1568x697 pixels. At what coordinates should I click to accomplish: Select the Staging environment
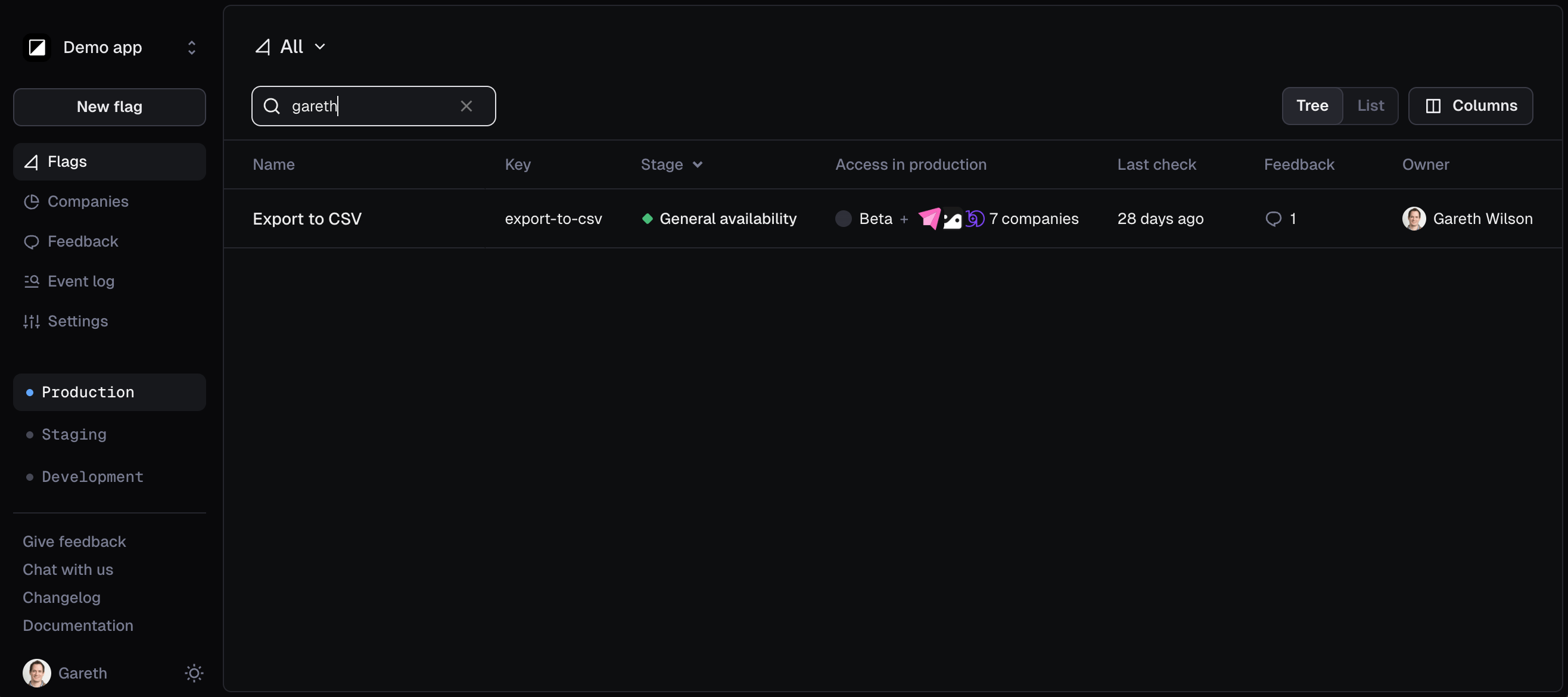tap(110, 434)
